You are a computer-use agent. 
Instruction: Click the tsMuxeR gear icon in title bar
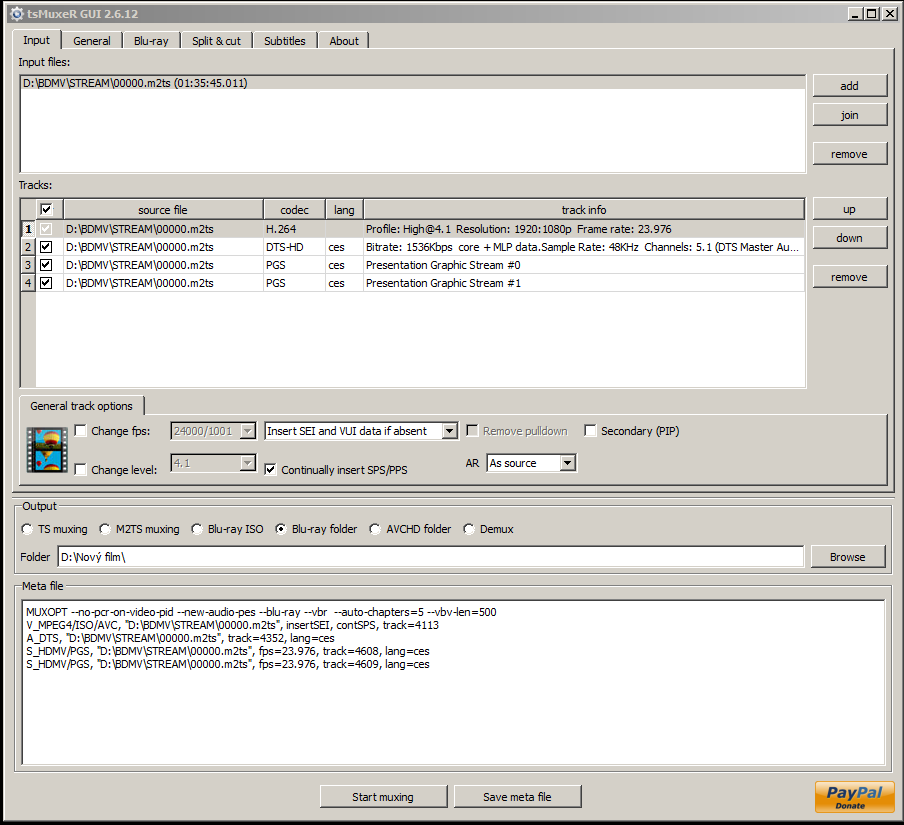tap(17, 13)
